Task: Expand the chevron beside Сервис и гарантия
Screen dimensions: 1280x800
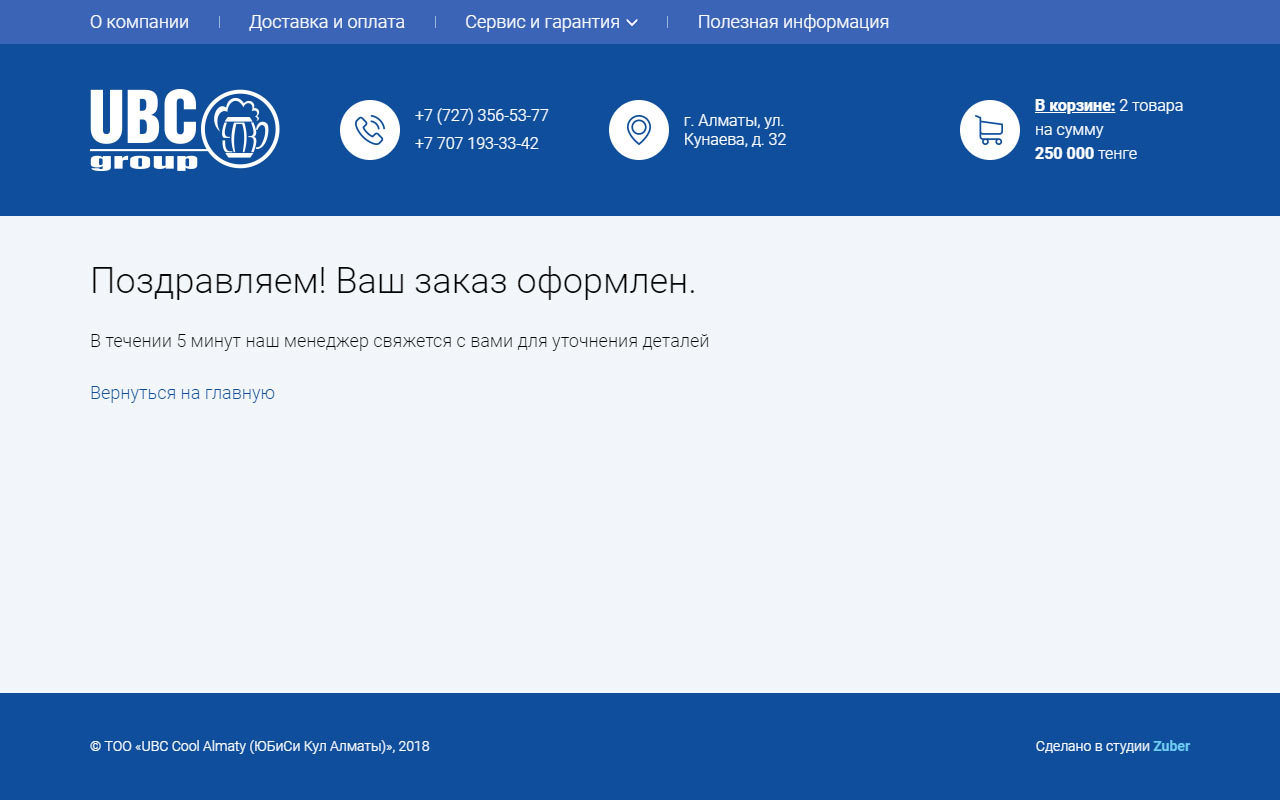Action: coord(632,23)
